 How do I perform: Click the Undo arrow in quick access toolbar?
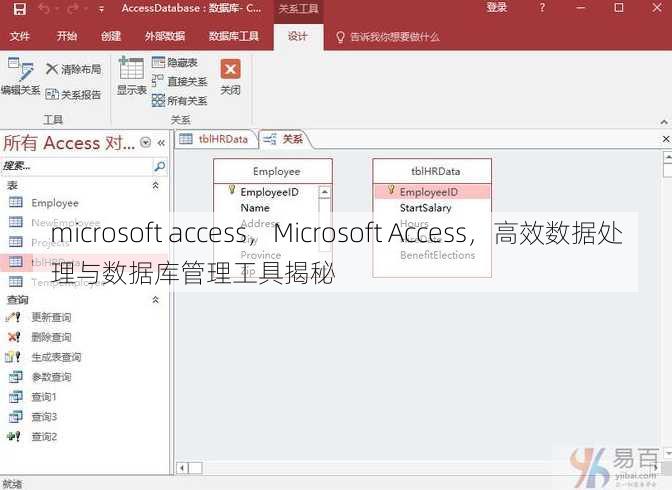click(45, 9)
